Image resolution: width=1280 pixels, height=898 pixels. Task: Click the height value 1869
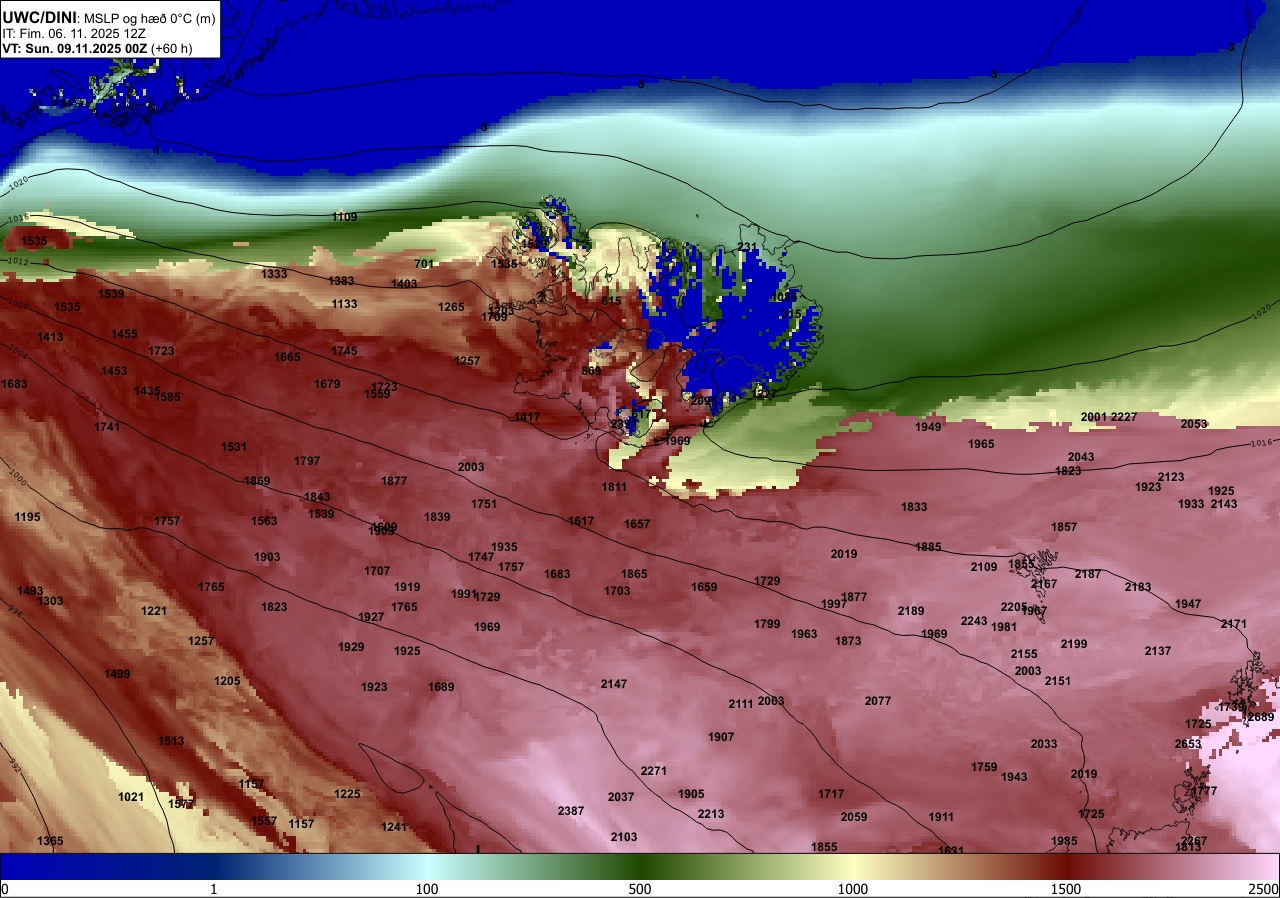pyautogui.click(x=257, y=481)
